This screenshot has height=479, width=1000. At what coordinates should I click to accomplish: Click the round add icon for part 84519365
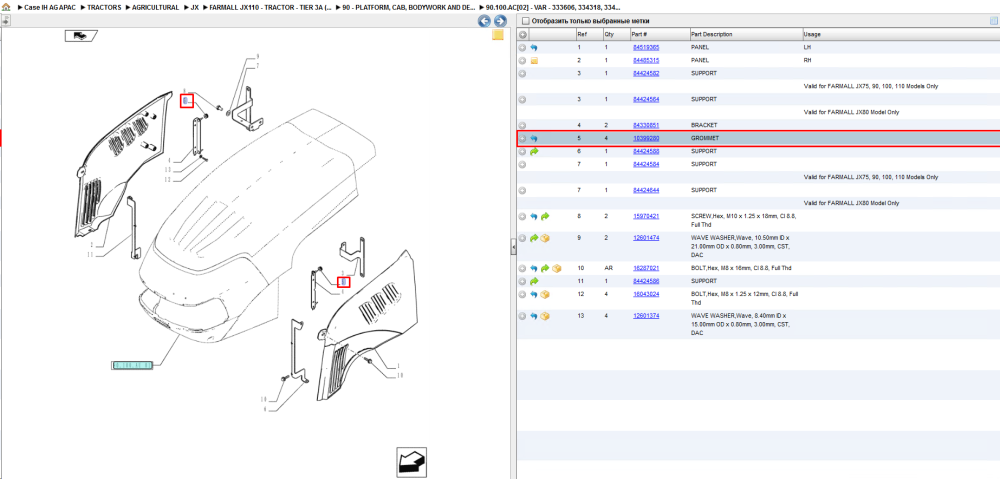(522, 47)
